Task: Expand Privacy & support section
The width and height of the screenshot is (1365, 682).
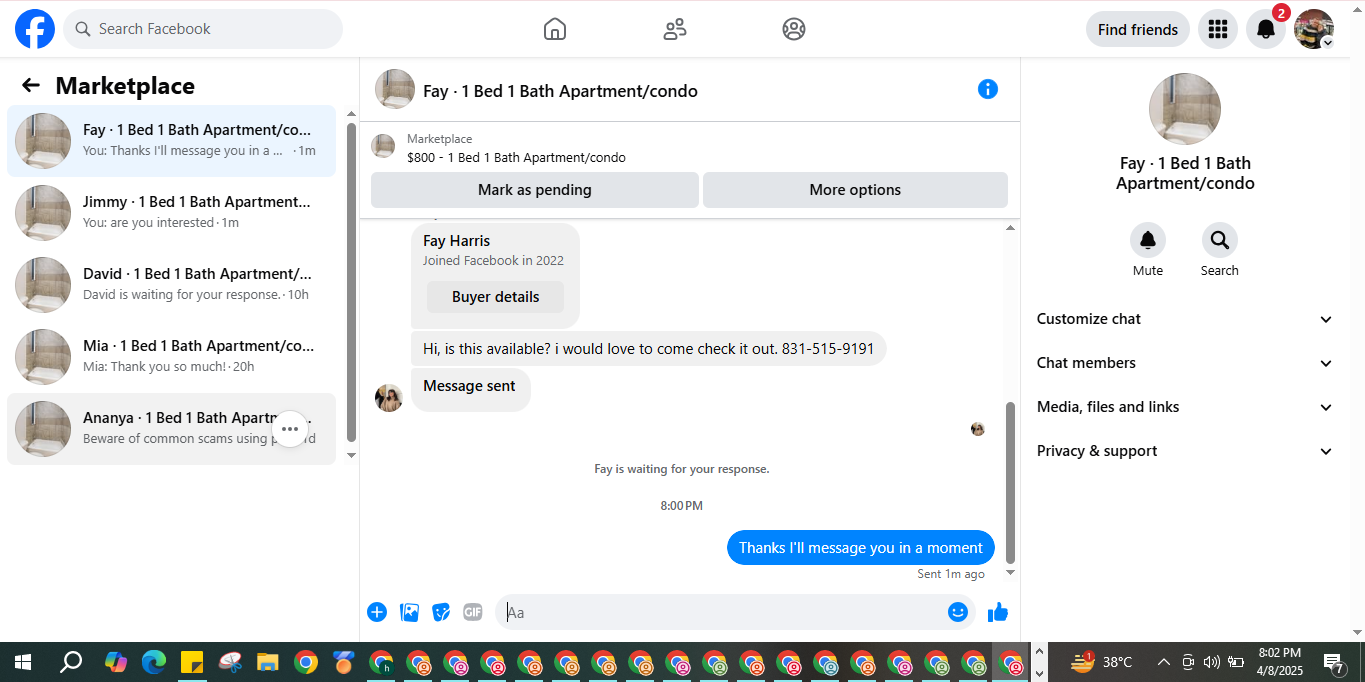Action: [x=1185, y=451]
